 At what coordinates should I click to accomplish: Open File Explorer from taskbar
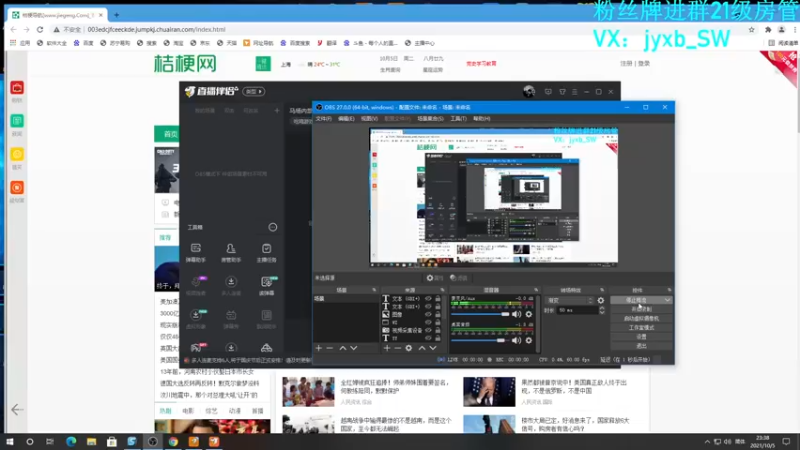91,441
